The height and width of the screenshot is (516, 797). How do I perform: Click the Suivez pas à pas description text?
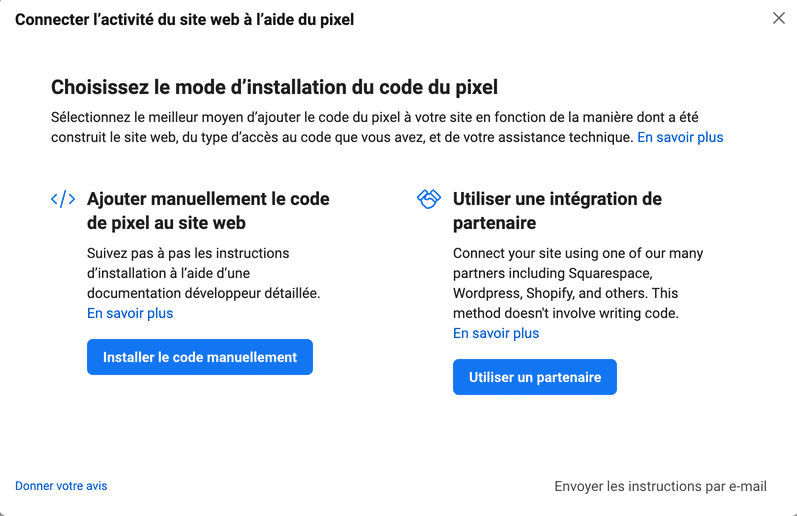coord(204,273)
